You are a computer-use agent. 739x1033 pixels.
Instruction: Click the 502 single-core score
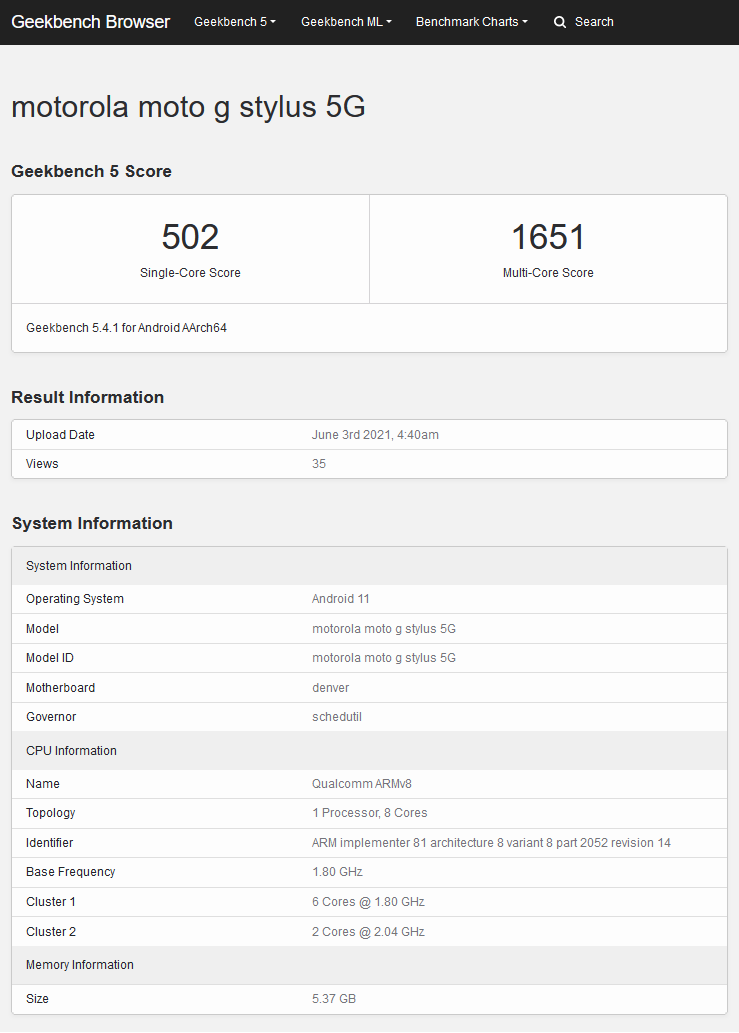(x=190, y=237)
